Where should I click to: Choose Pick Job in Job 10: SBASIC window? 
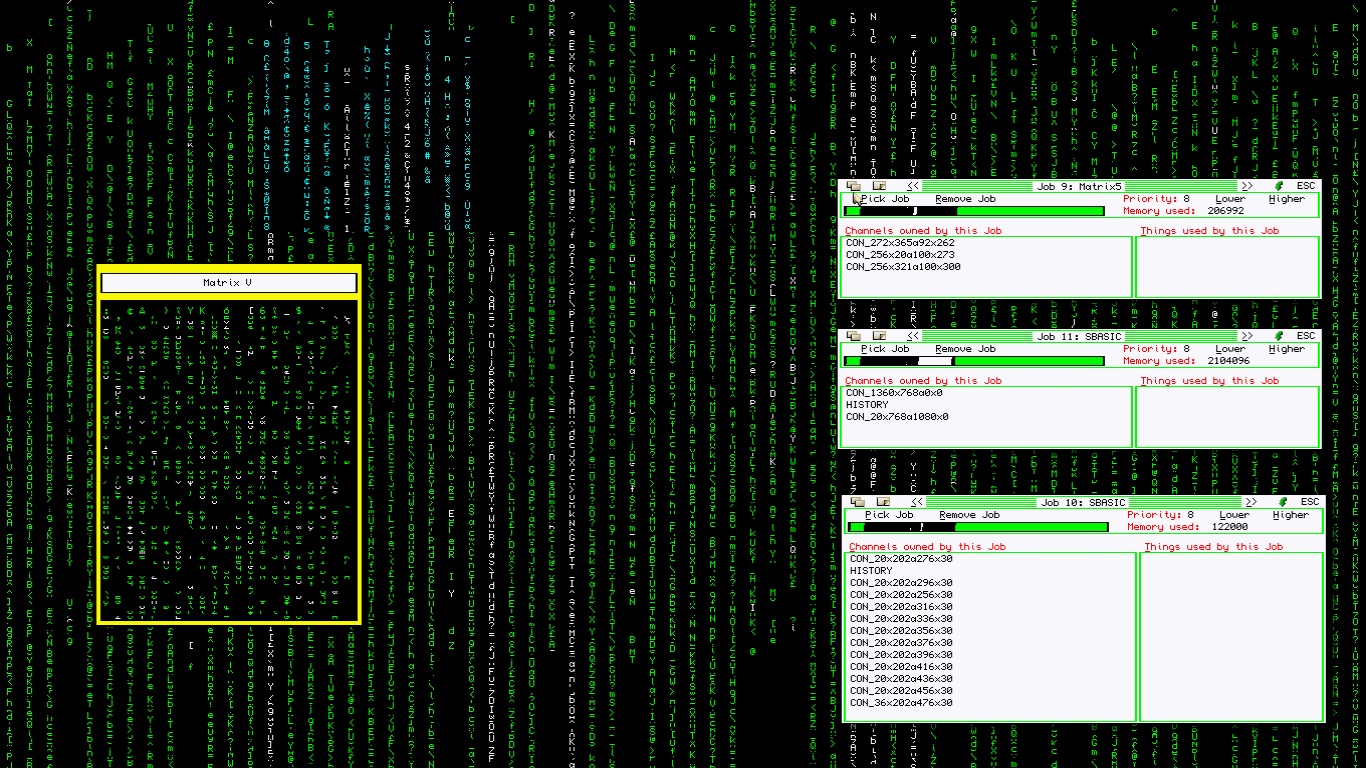(889, 515)
